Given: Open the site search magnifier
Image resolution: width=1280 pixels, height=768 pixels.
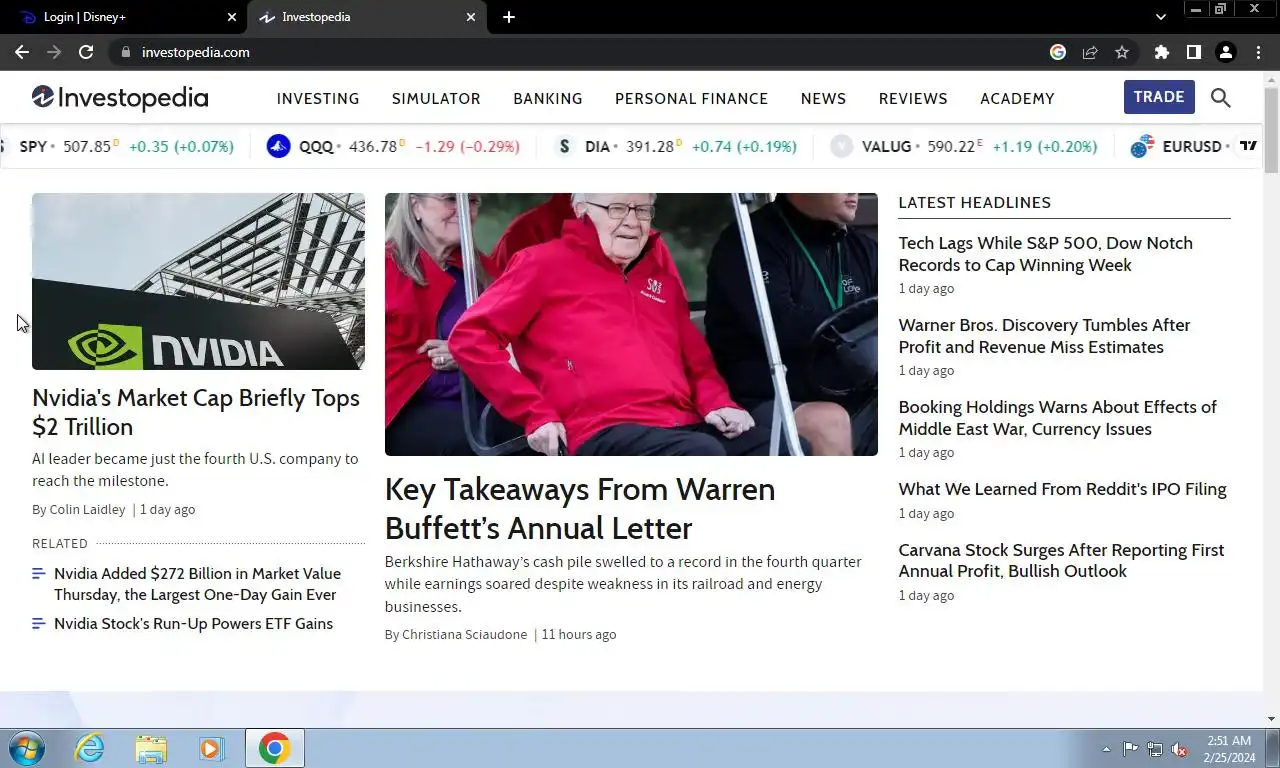Looking at the screenshot, I should 1220,98.
